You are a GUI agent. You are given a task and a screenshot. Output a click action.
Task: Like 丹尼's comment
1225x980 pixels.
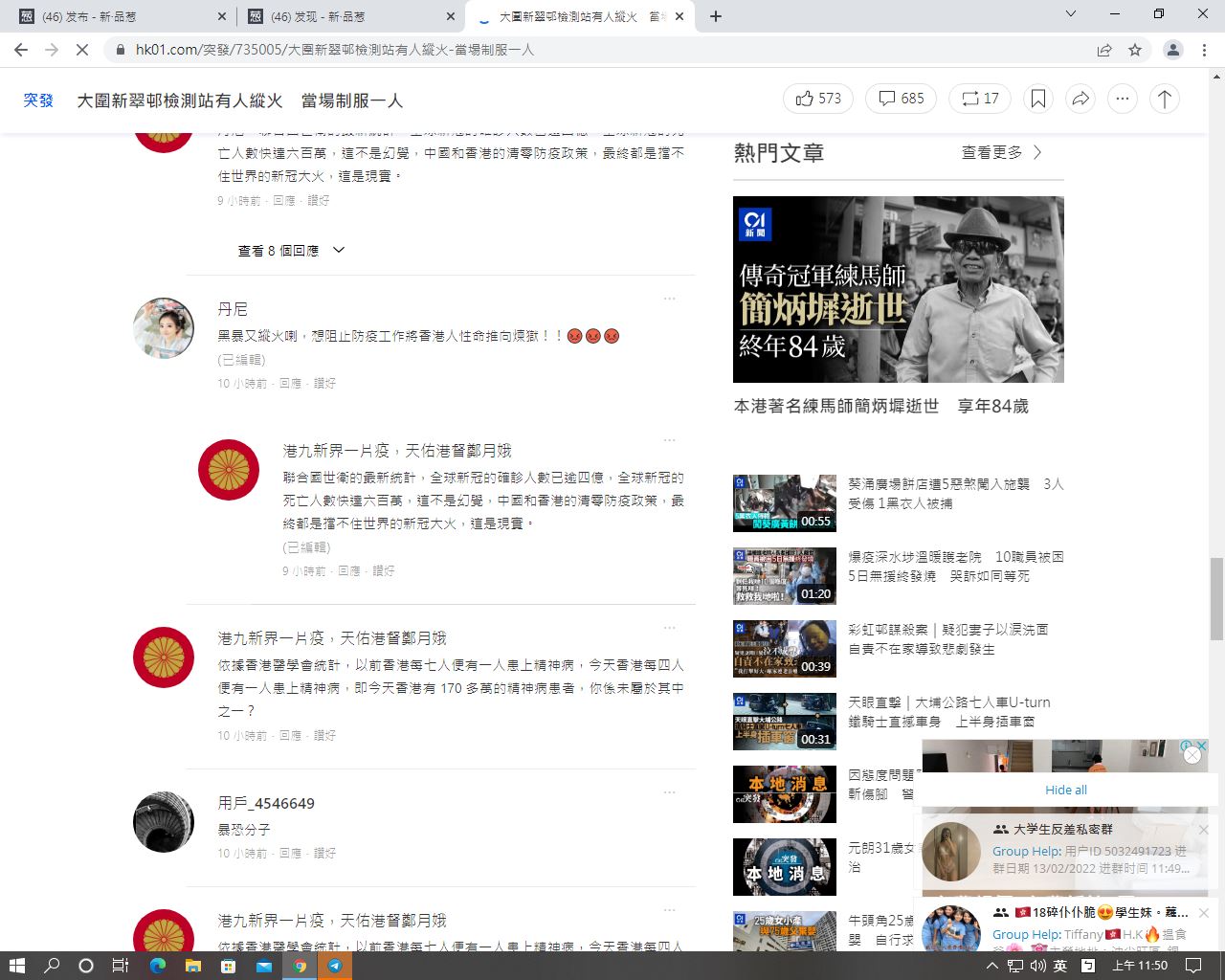[x=324, y=383]
